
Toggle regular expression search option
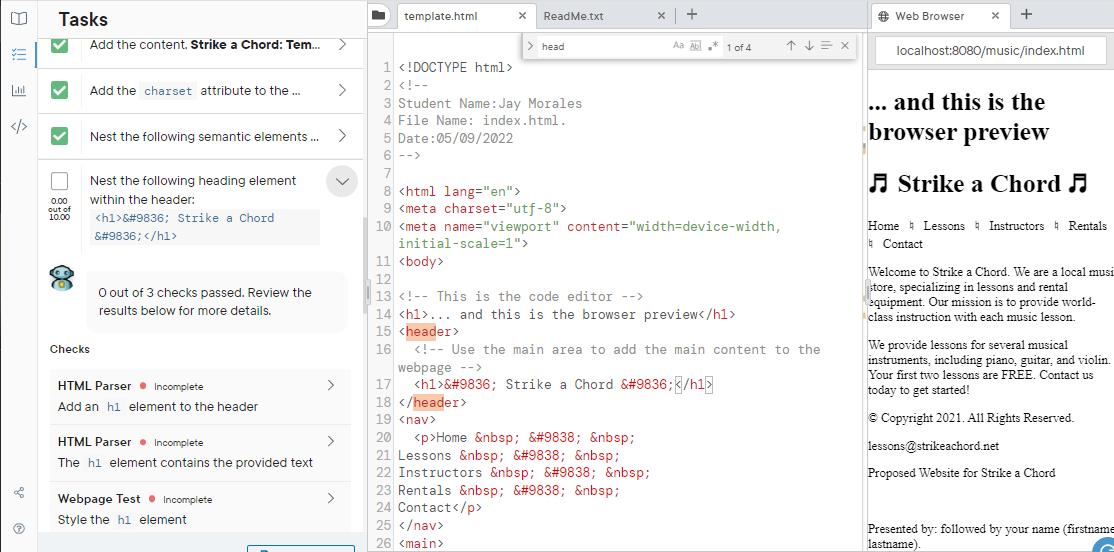(x=713, y=46)
